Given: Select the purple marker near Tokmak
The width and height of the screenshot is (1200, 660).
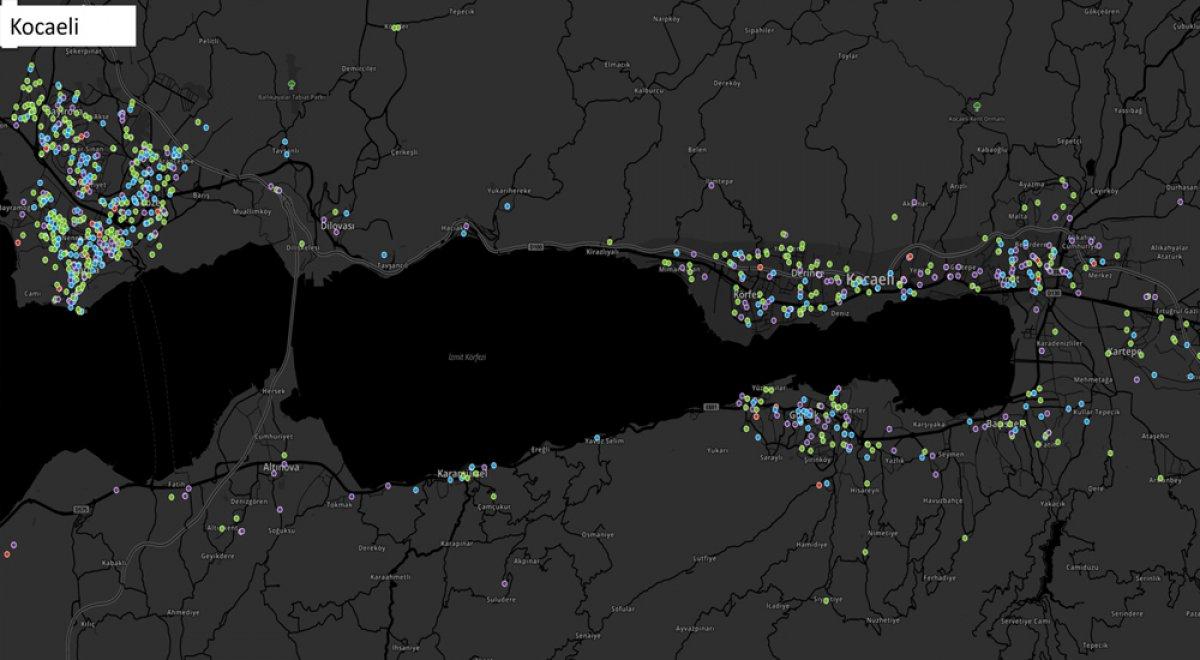Looking at the screenshot, I should point(351,496).
